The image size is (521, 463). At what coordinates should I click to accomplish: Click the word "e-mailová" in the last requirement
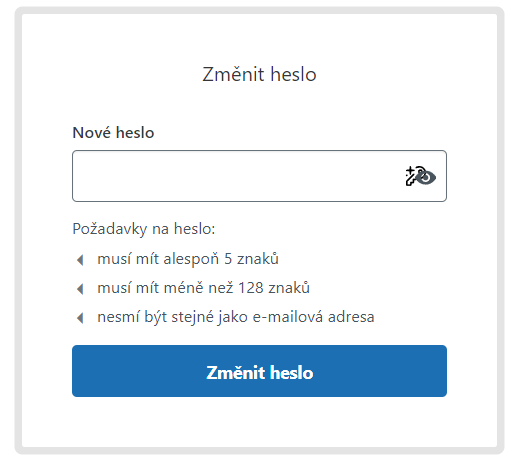tap(288, 317)
